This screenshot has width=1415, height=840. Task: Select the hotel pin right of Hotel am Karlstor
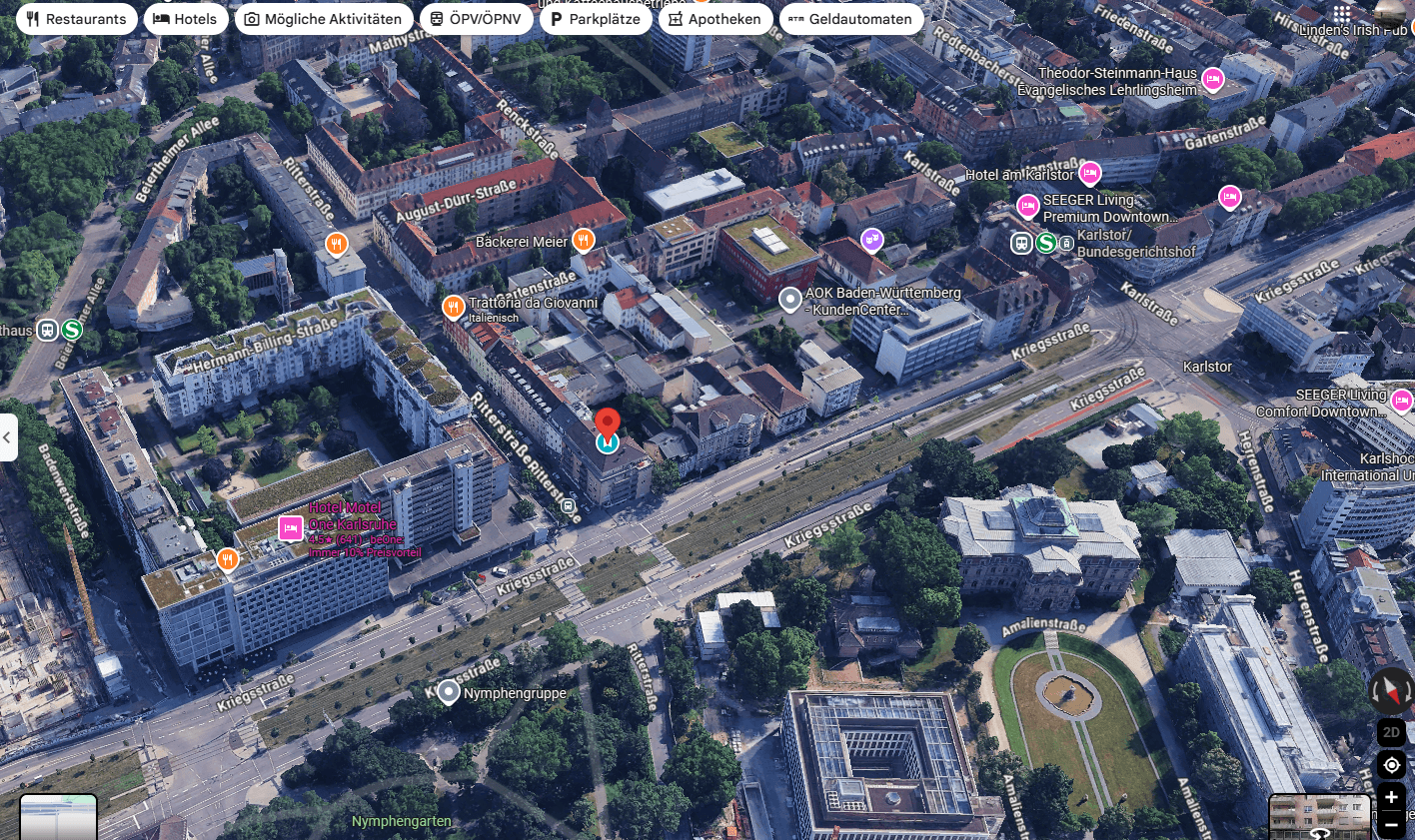pos(1230,198)
